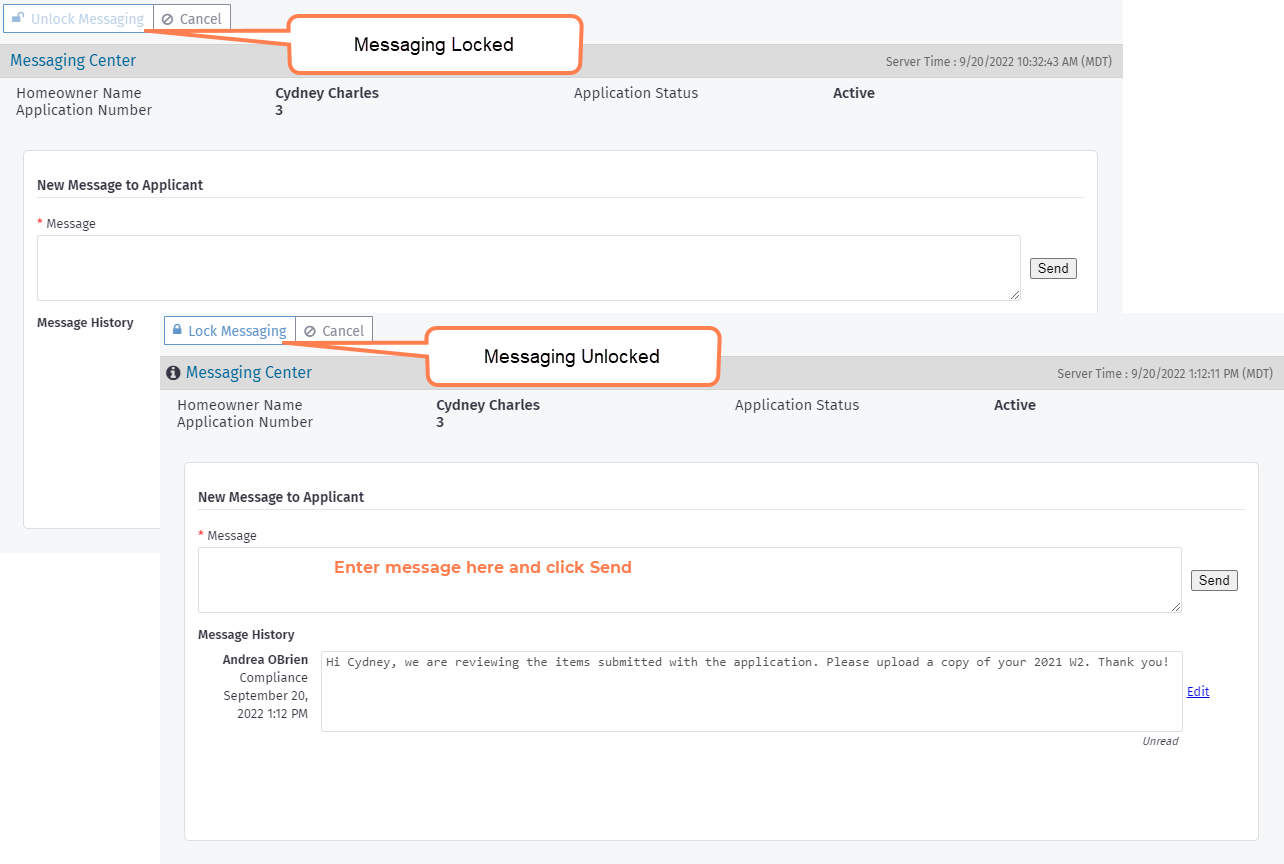Click the Andrea OBrien sender name
This screenshot has width=1284, height=864.
click(265, 660)
